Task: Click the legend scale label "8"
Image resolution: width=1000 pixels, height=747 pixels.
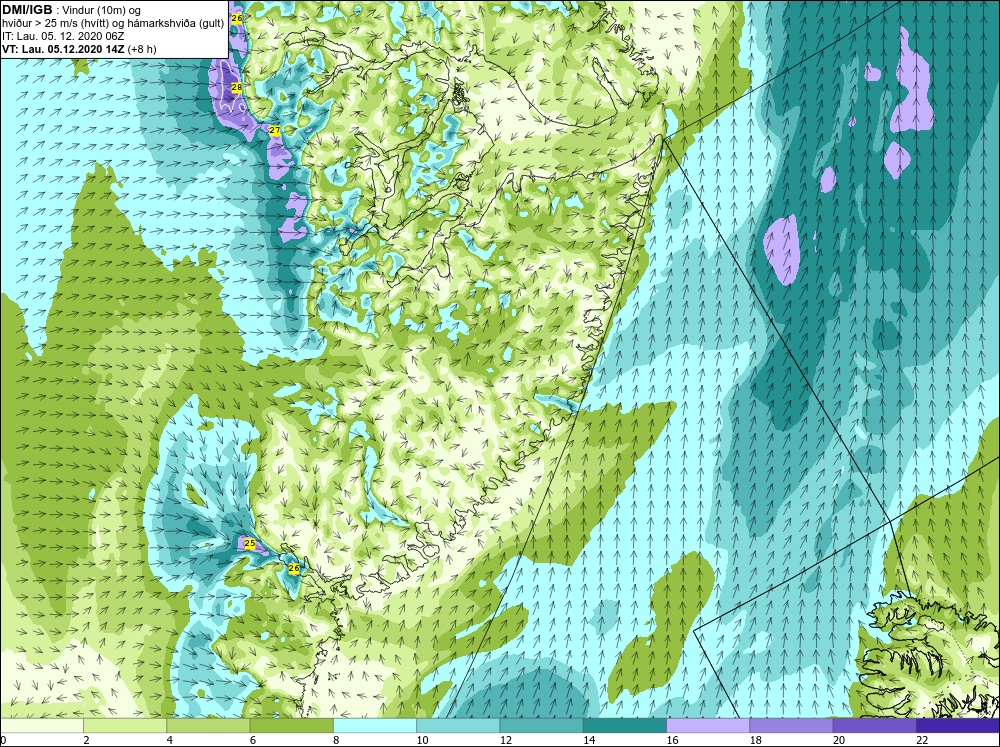Action: (336, 740)
